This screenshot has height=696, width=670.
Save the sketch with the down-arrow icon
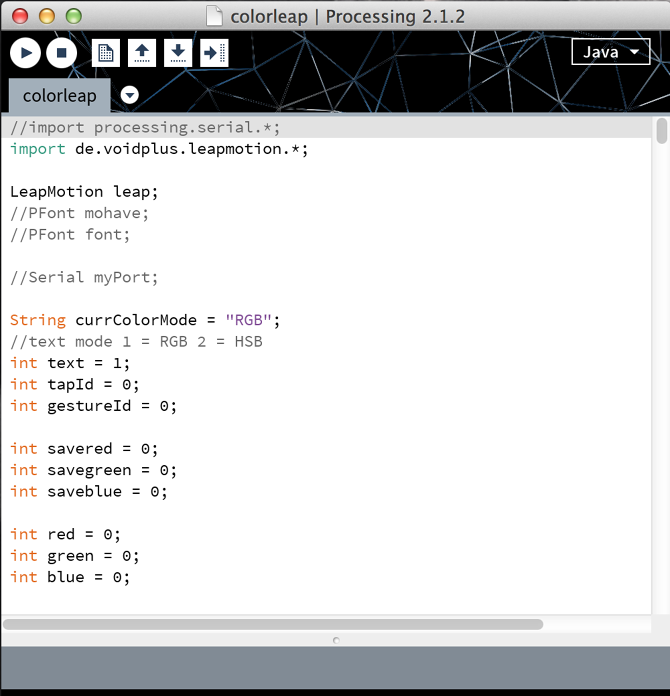[178, 53]
